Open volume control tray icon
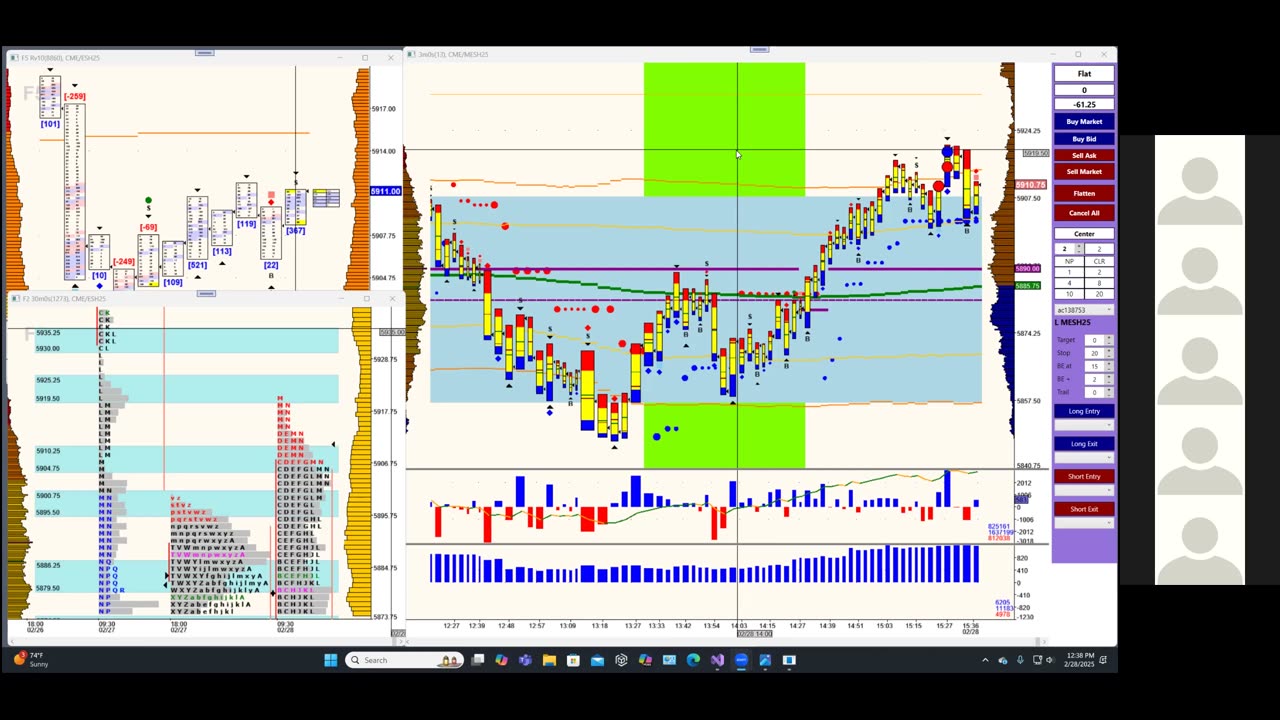 [x=1051, y=660]
